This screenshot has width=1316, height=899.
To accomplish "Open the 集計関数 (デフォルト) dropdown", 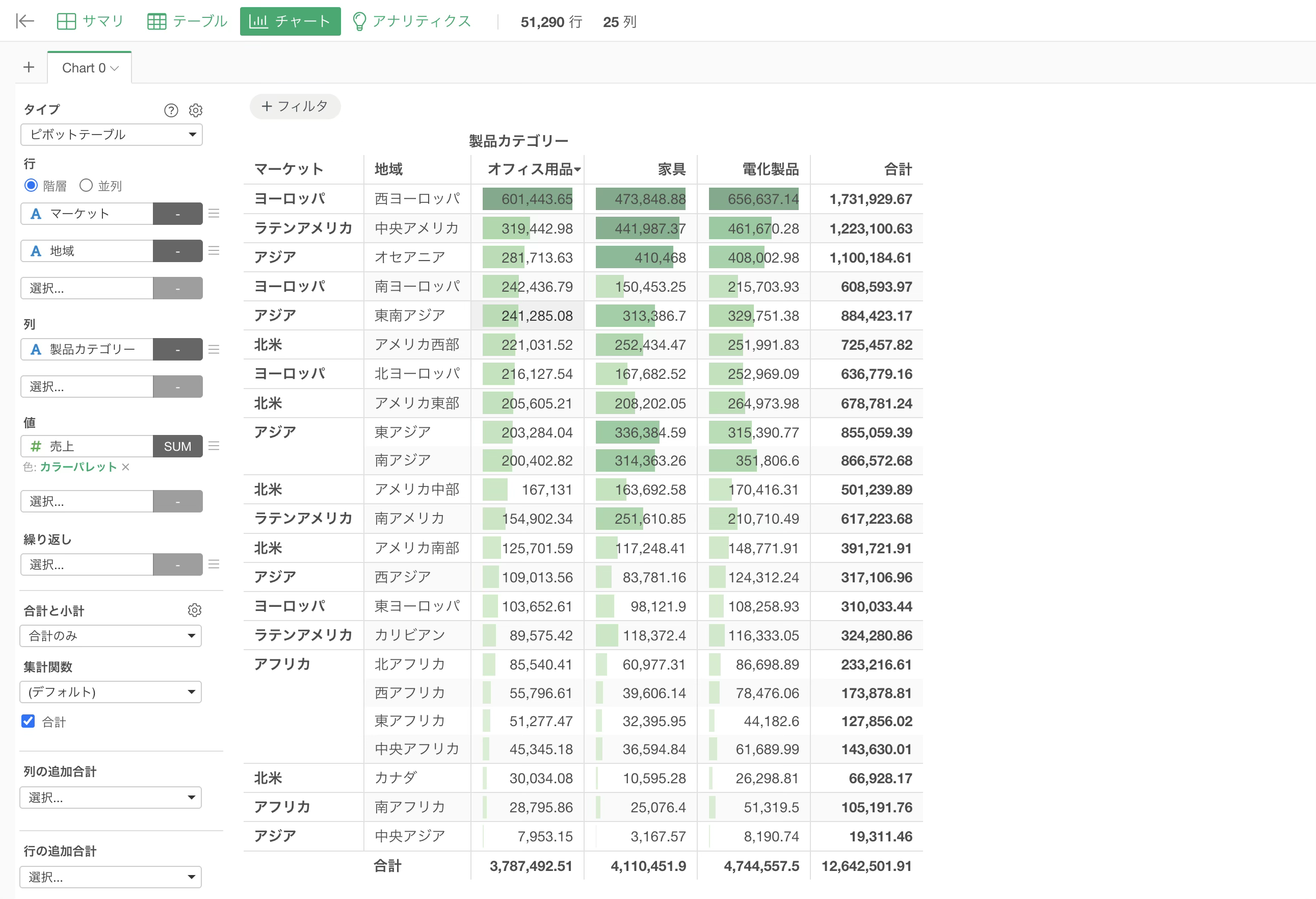I will click(x=111, y=691).
